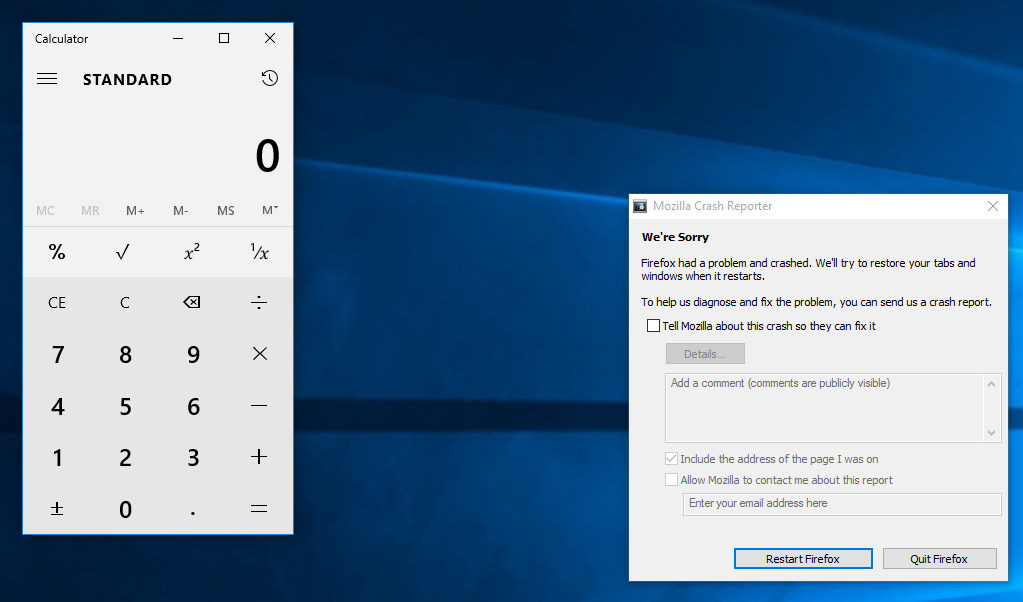The height and width of the screenshot is (602, 1023).
Task: Click the equals key
Action: pos(259,508)
